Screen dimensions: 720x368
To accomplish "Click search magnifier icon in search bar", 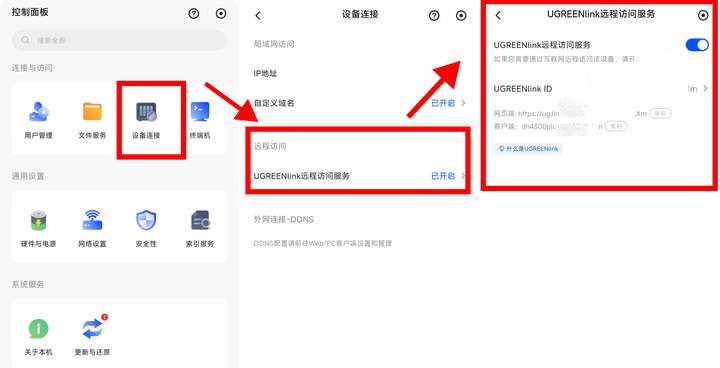I will pos(25,40).
